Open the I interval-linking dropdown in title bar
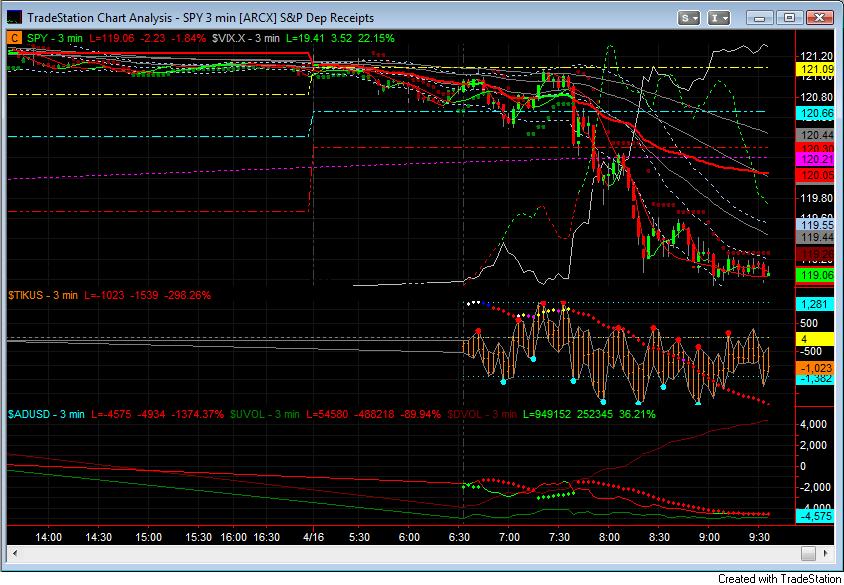The height and width of the screenshot is (585, 844). click(718, 18)
